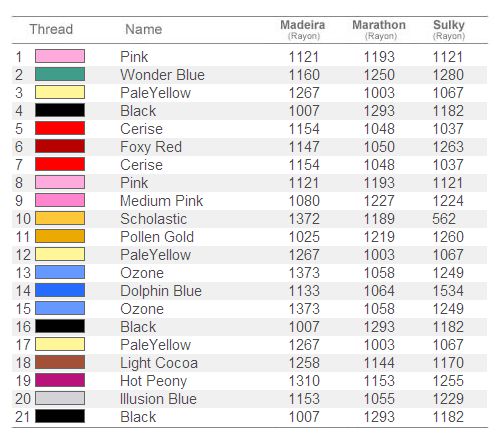Pick the Illusion Blue grey swatch
Screen dimensions: 500x438
coord(60,398)
